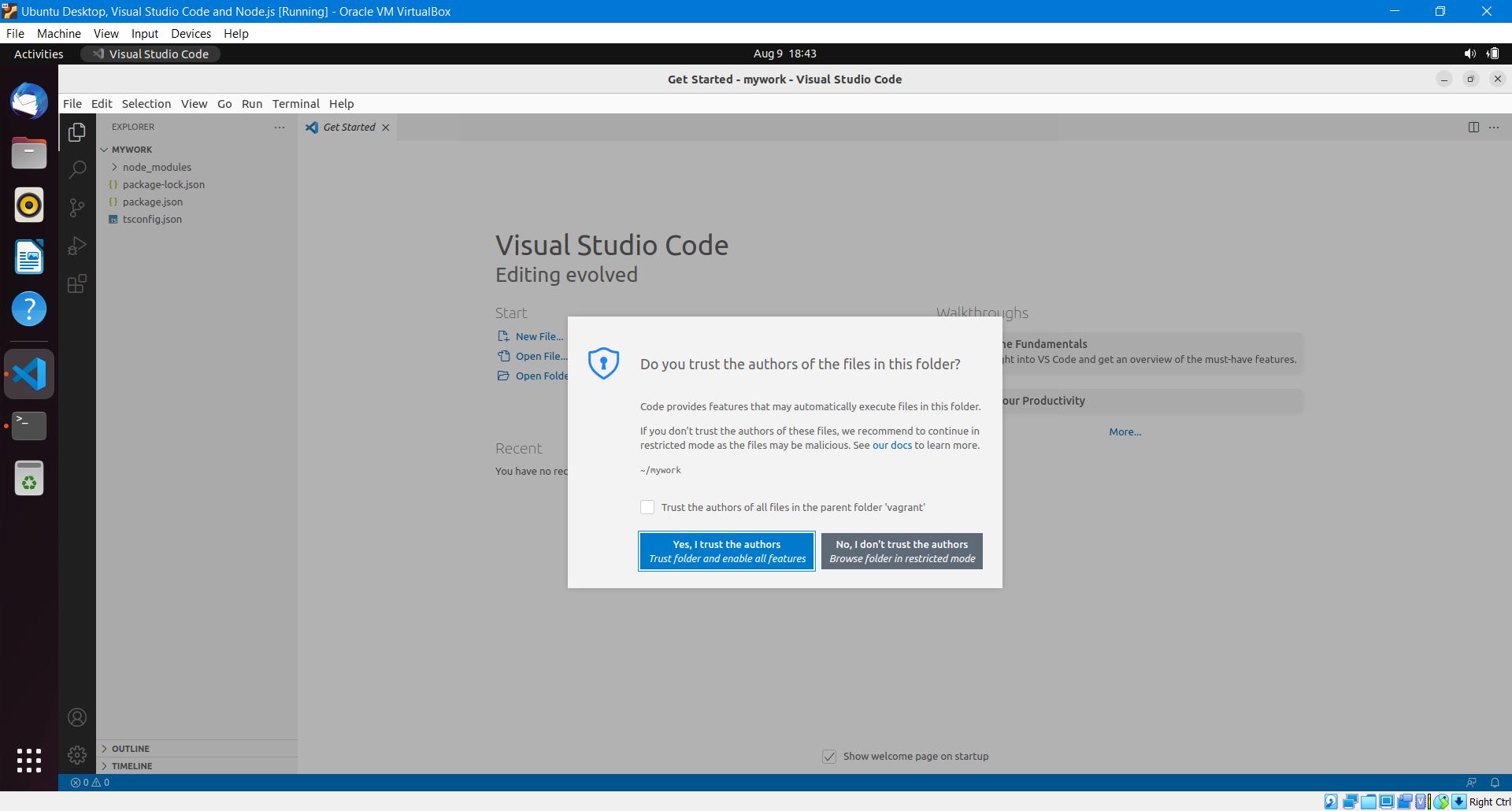Screen dimensions: 1512x811
Task: Select the Get Started tab
Action: (348, 128)
